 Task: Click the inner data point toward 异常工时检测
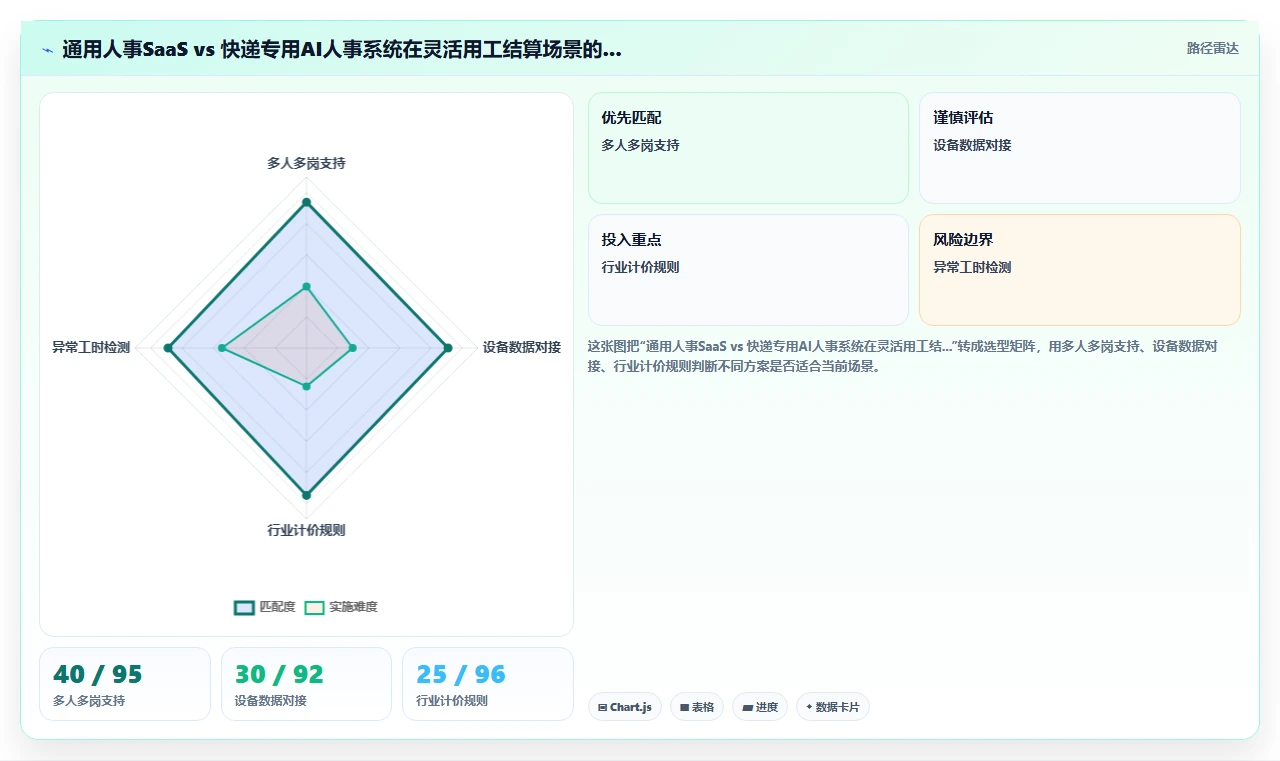point(222,348)
